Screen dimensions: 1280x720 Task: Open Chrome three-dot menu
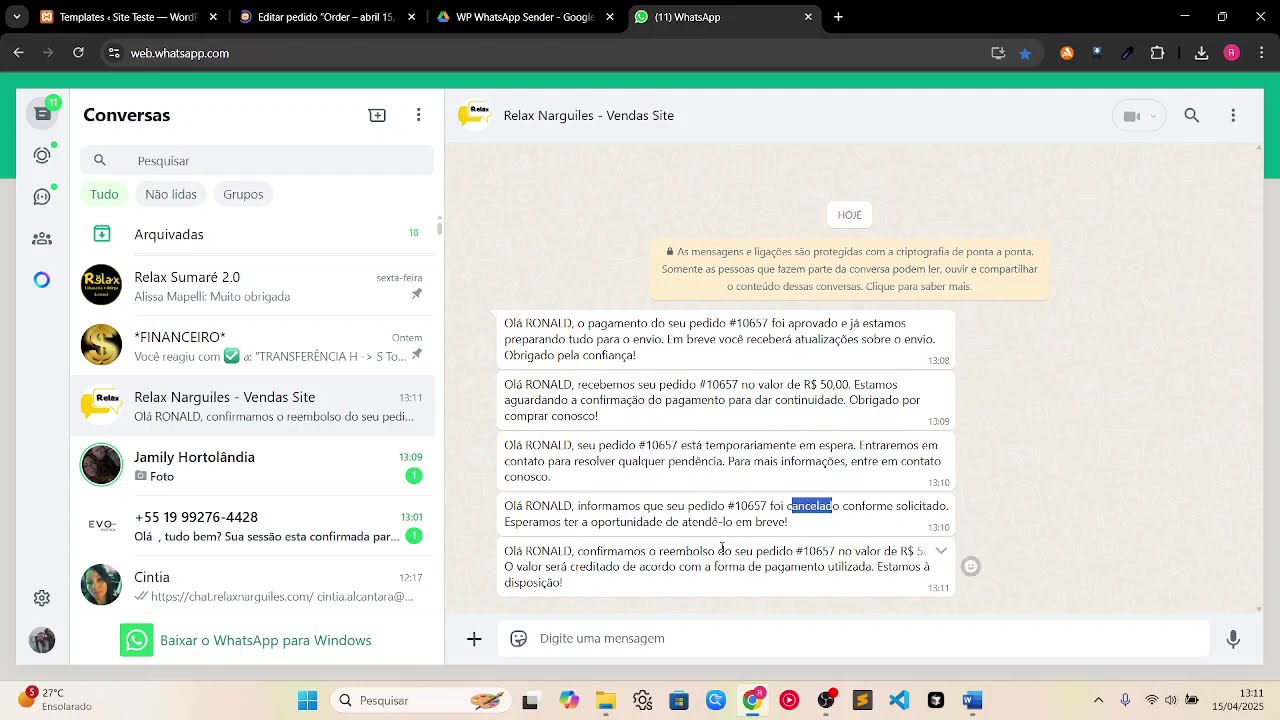coord(1262,53)
